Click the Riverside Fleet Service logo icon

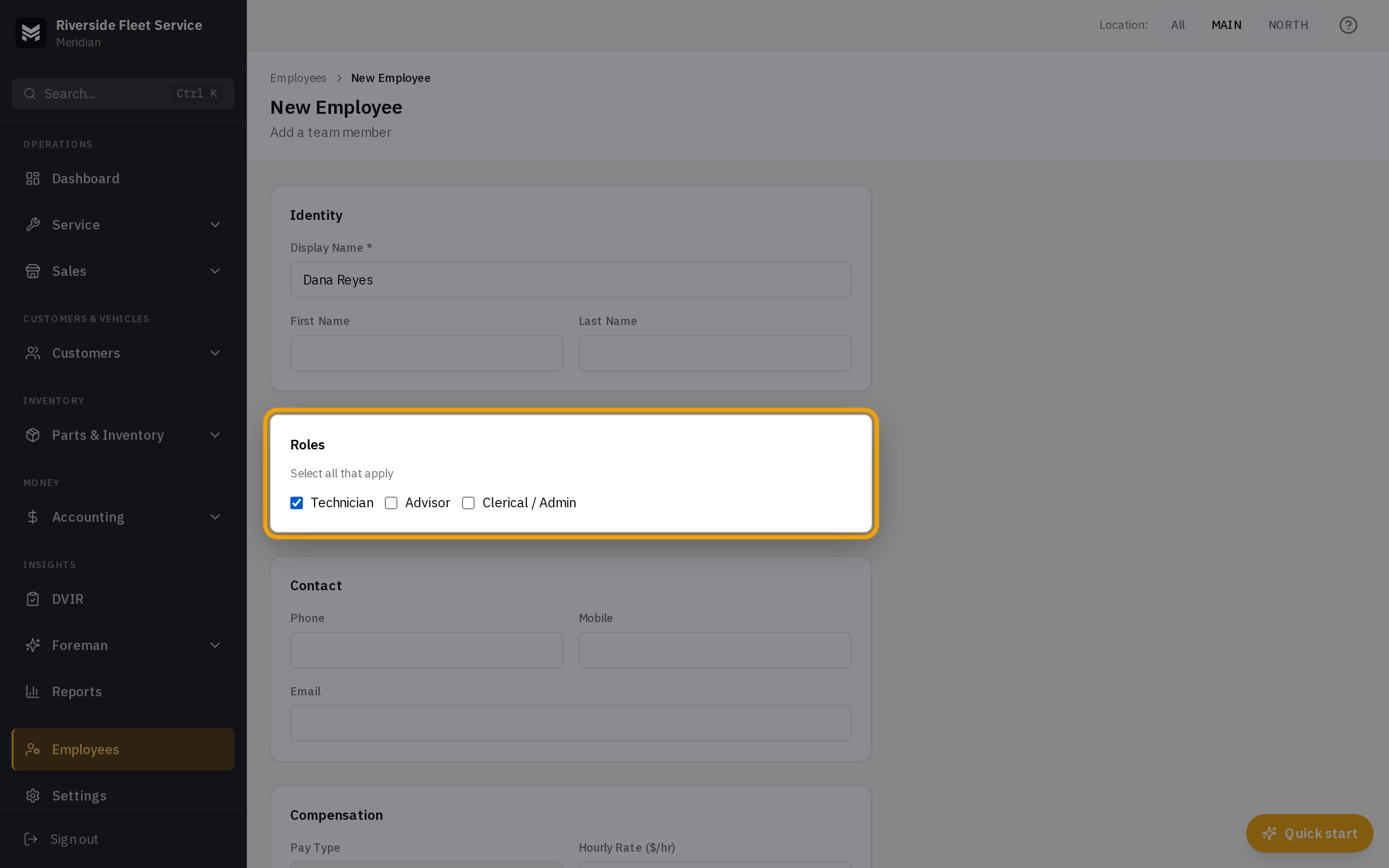tap(30, 33)
